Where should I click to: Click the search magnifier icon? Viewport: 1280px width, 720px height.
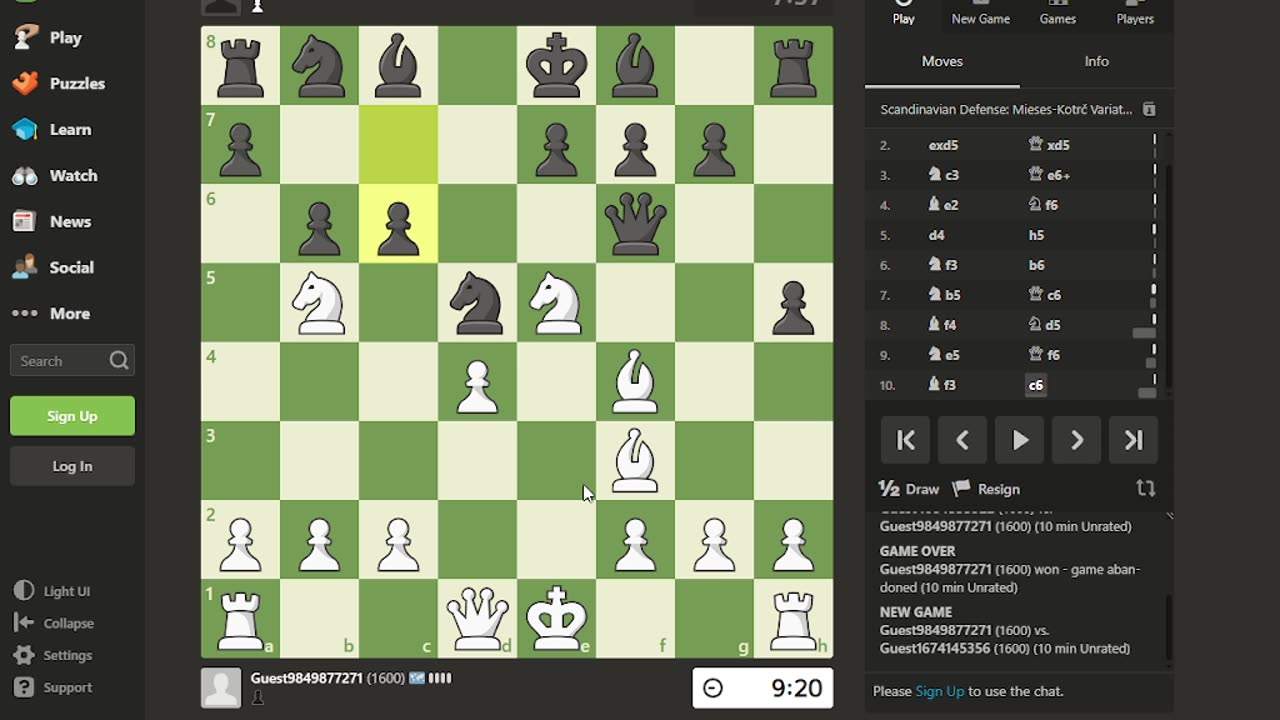[119, 361]
